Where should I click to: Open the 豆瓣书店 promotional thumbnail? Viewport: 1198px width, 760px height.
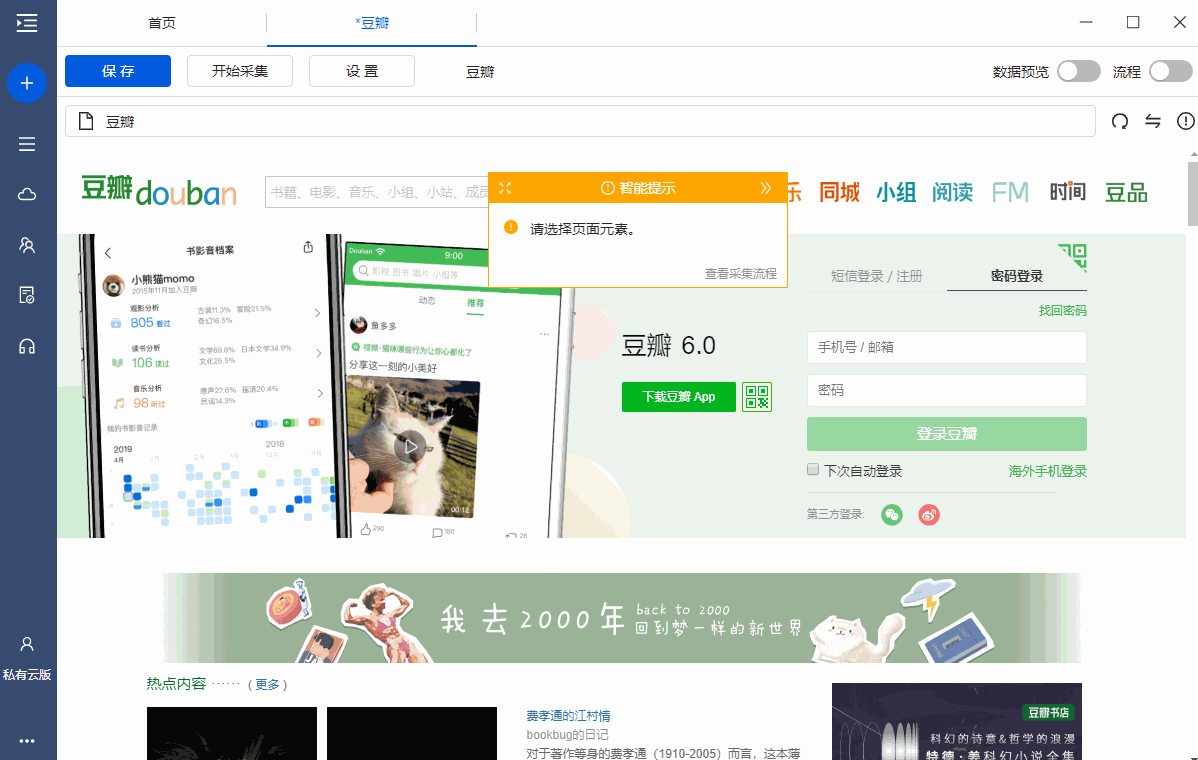tap(957, 721)
